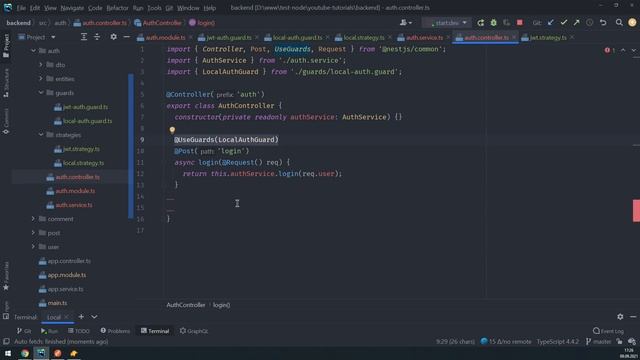Jump to previous highlighted error arrow

pyautogui.click(x=623, y=50)
